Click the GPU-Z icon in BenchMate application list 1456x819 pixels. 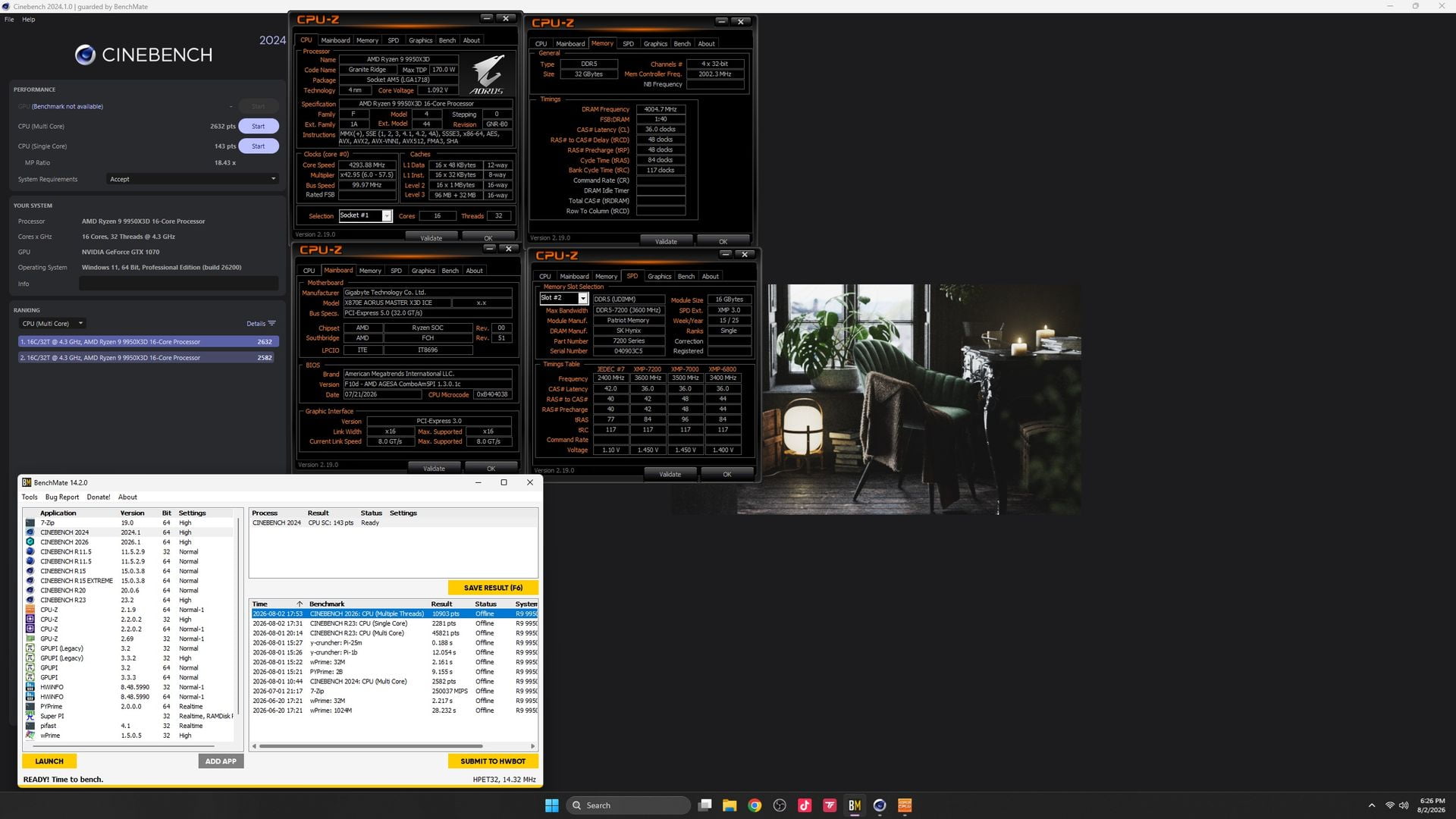(30, 639)
